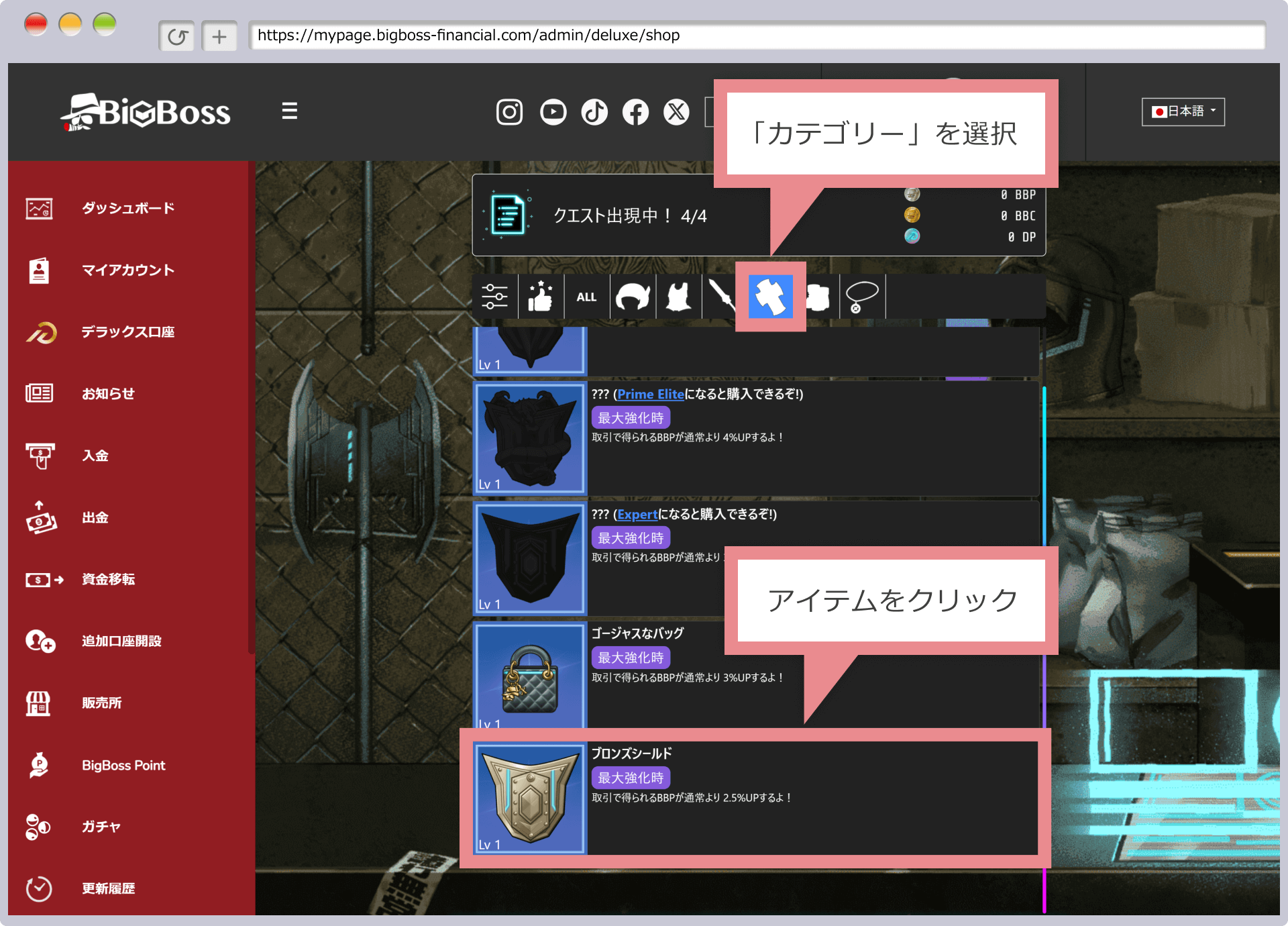
Task: Select the armor category icon
Action: (678, 297)
